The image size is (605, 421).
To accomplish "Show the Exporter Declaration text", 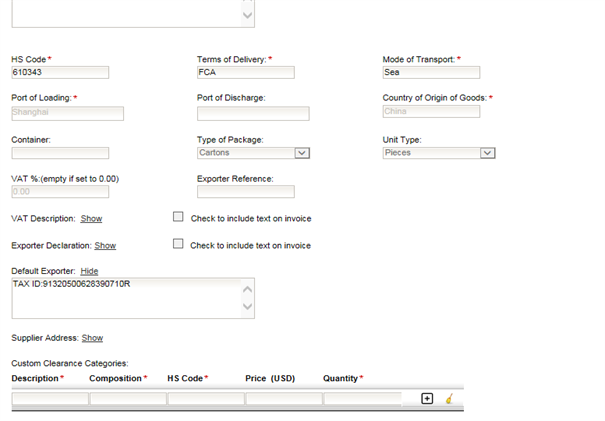I will [x=105, y=245].
